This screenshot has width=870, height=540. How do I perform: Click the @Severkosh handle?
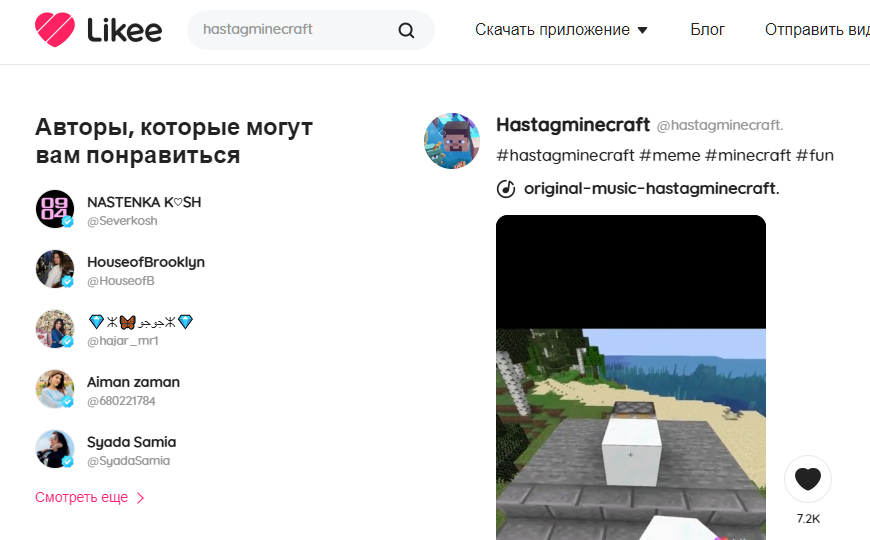[122, 221]
